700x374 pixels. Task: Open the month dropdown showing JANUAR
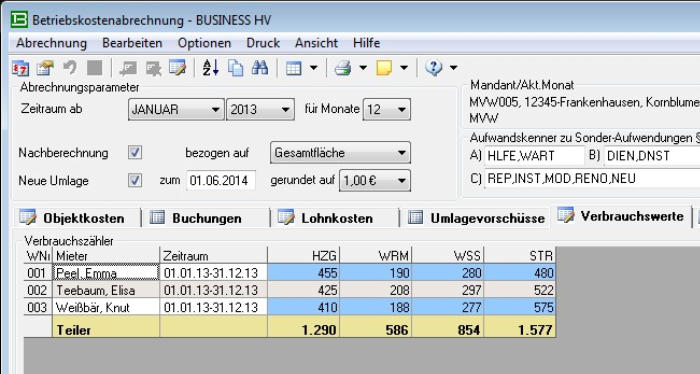click(x=175, y=110)
